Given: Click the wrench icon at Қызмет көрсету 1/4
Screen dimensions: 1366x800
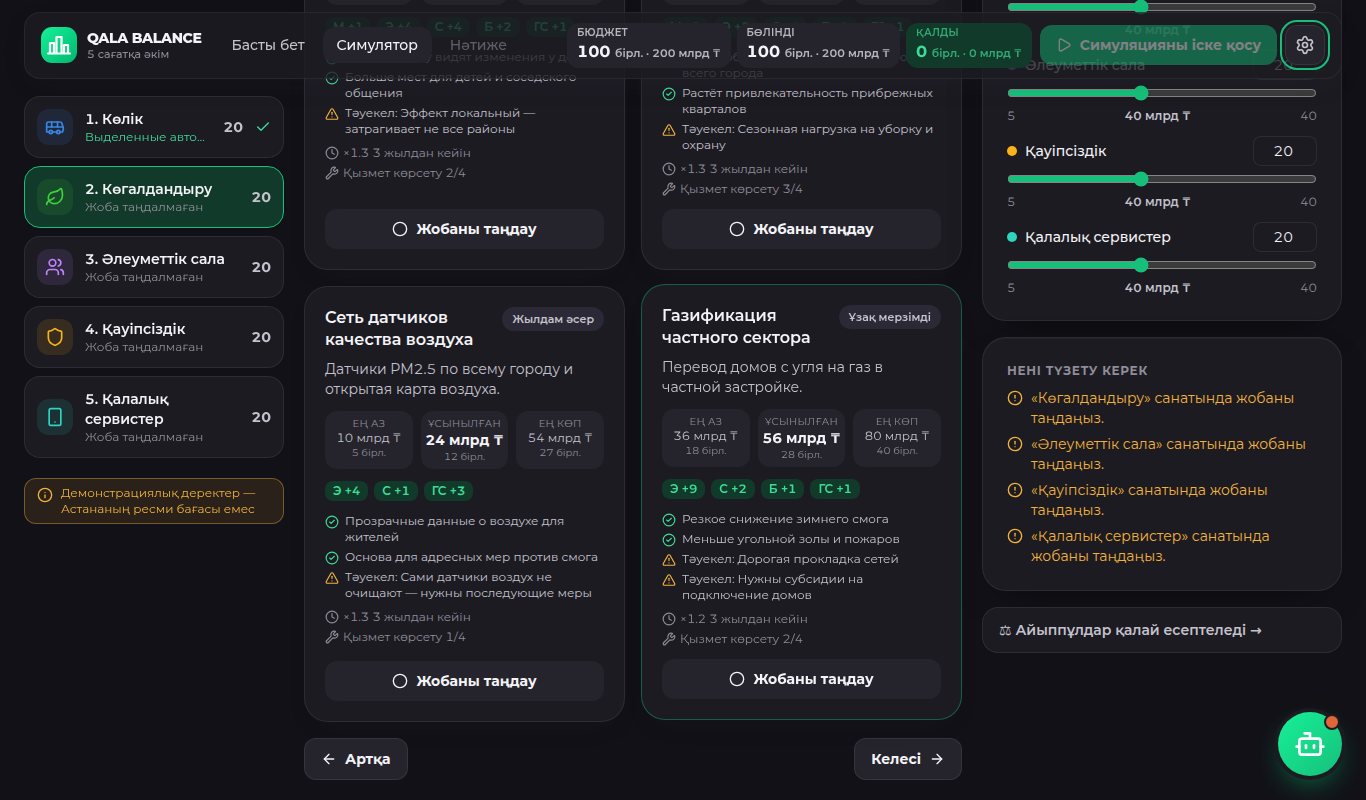Looking at the screenshot, I should (x=332, y=637).
